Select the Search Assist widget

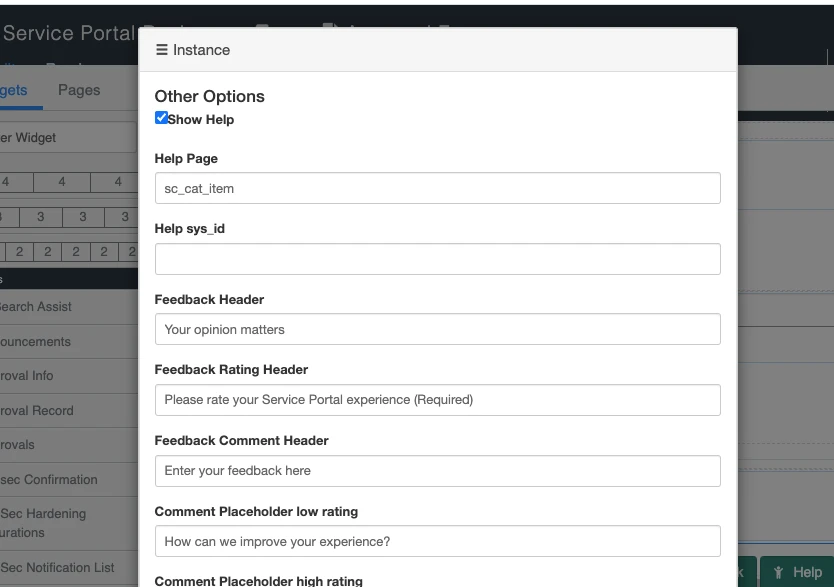35,307
